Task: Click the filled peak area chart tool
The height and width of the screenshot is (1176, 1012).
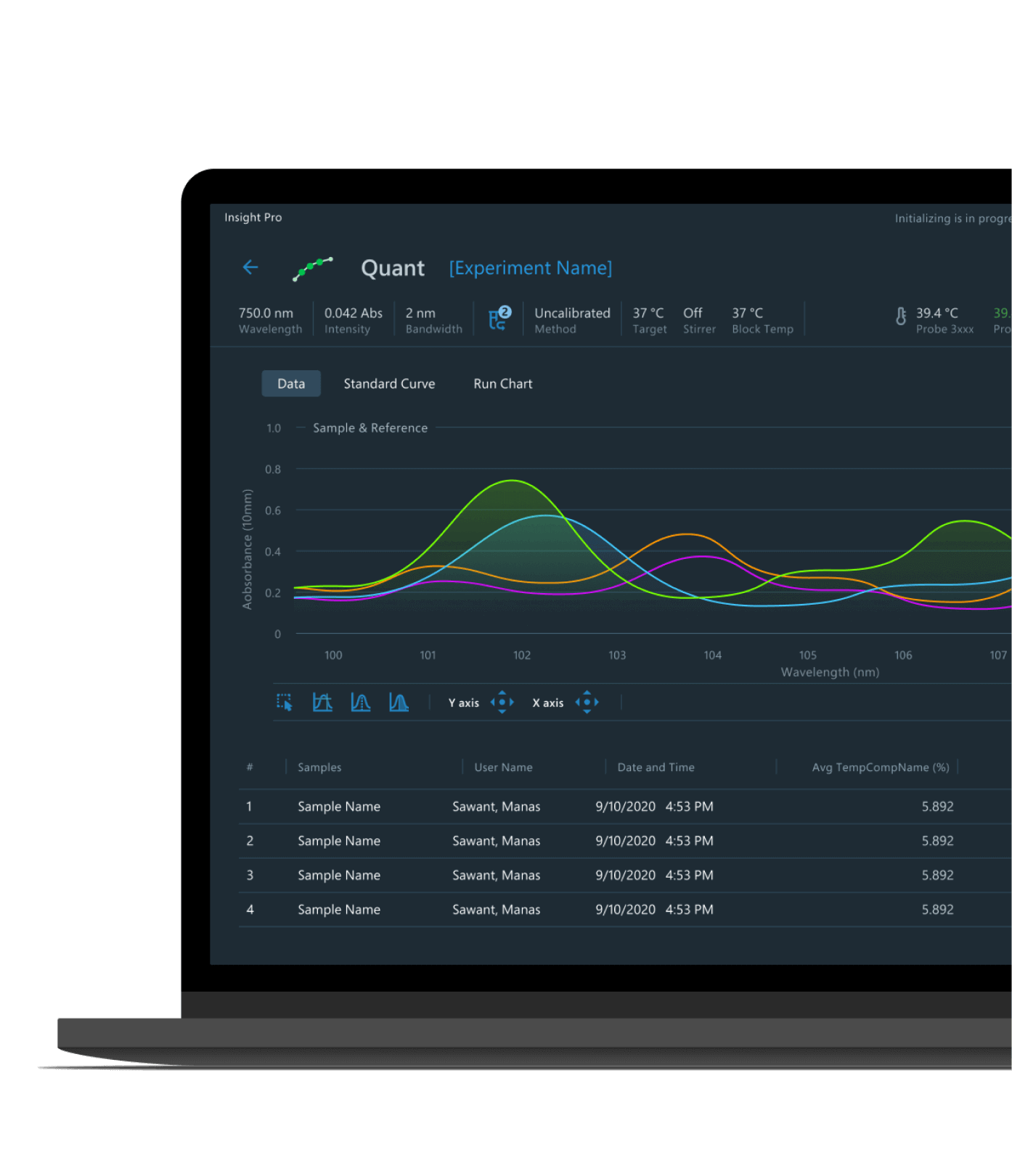Action: tap(399, 703)
